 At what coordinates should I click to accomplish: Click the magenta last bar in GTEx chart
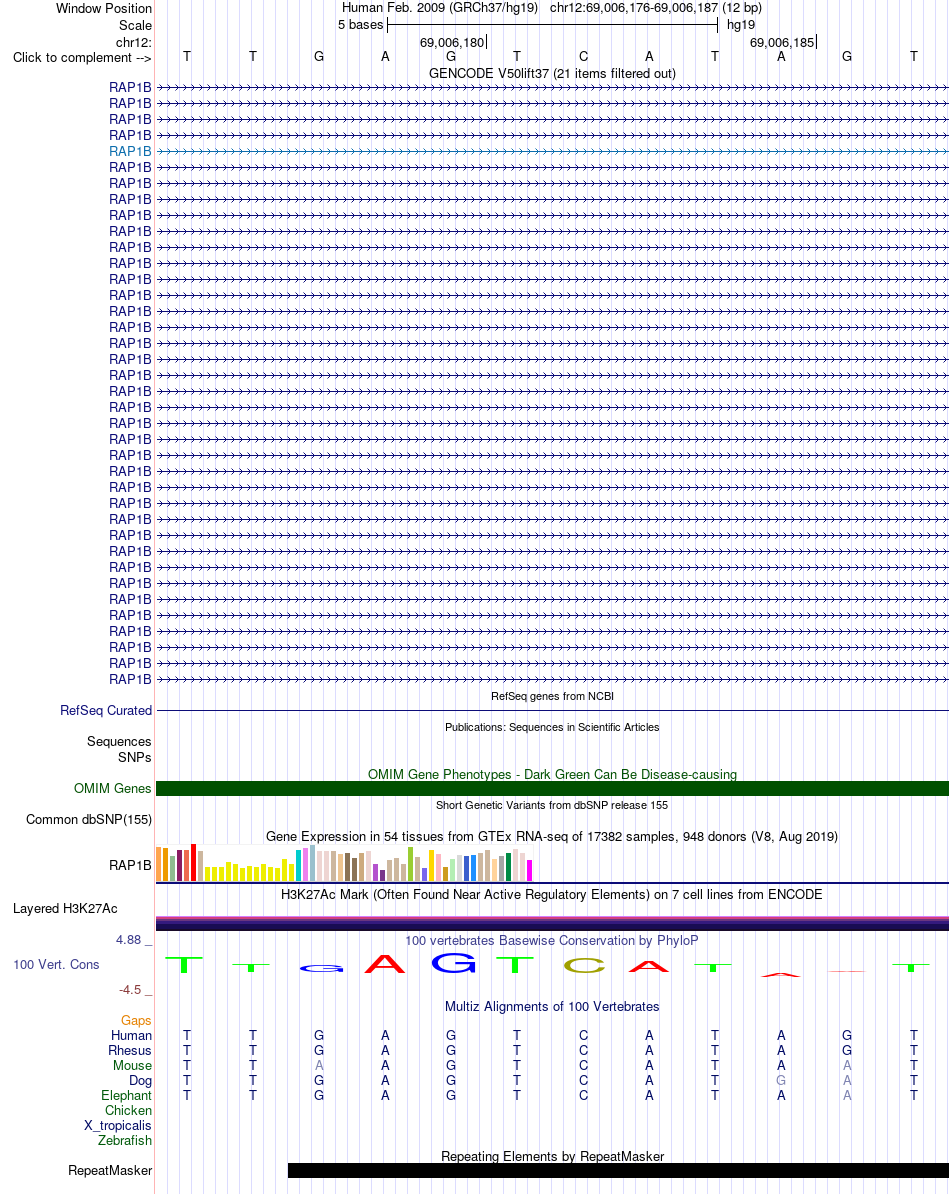[530, 870]
